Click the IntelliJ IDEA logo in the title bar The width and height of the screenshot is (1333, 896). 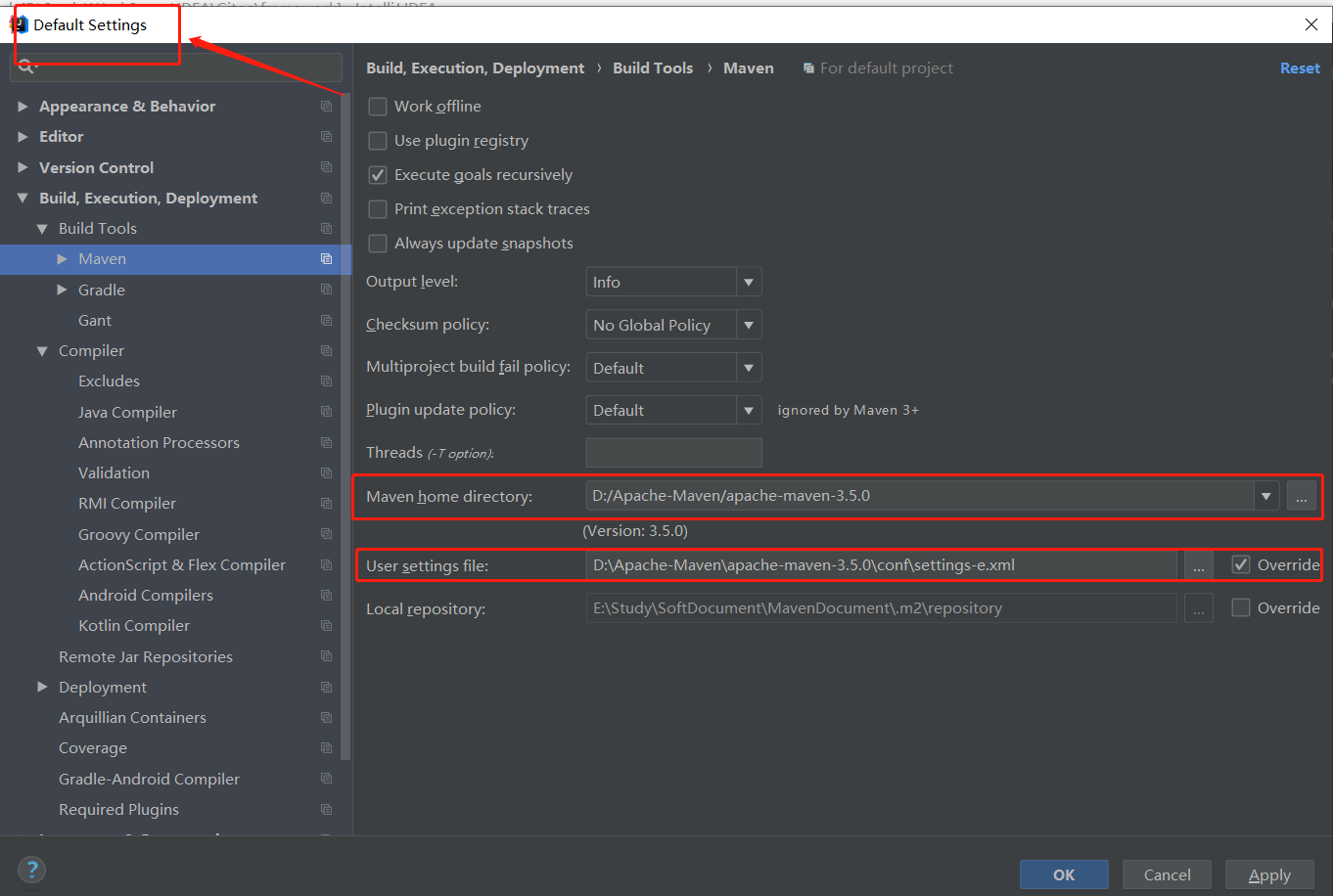click(19, 24)
